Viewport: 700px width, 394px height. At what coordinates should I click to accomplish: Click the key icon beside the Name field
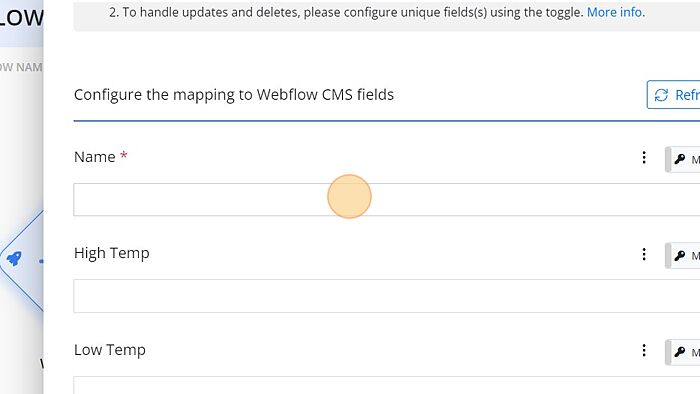click(x=679, y=159)
